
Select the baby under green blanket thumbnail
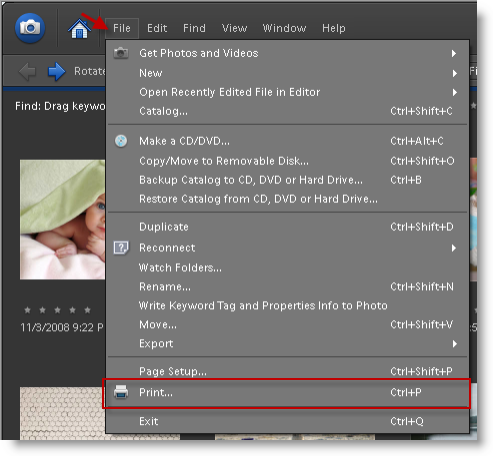(62, 219)
